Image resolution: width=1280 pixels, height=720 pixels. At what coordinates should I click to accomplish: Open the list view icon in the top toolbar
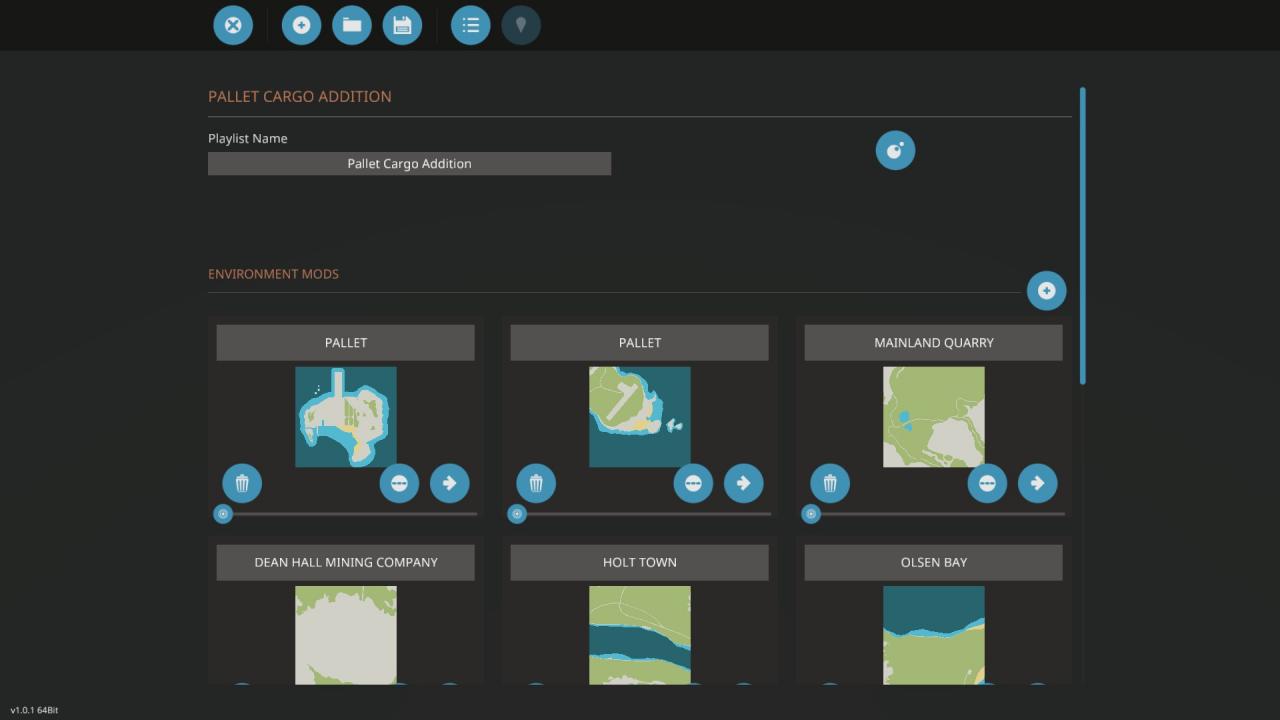(470, 25)
